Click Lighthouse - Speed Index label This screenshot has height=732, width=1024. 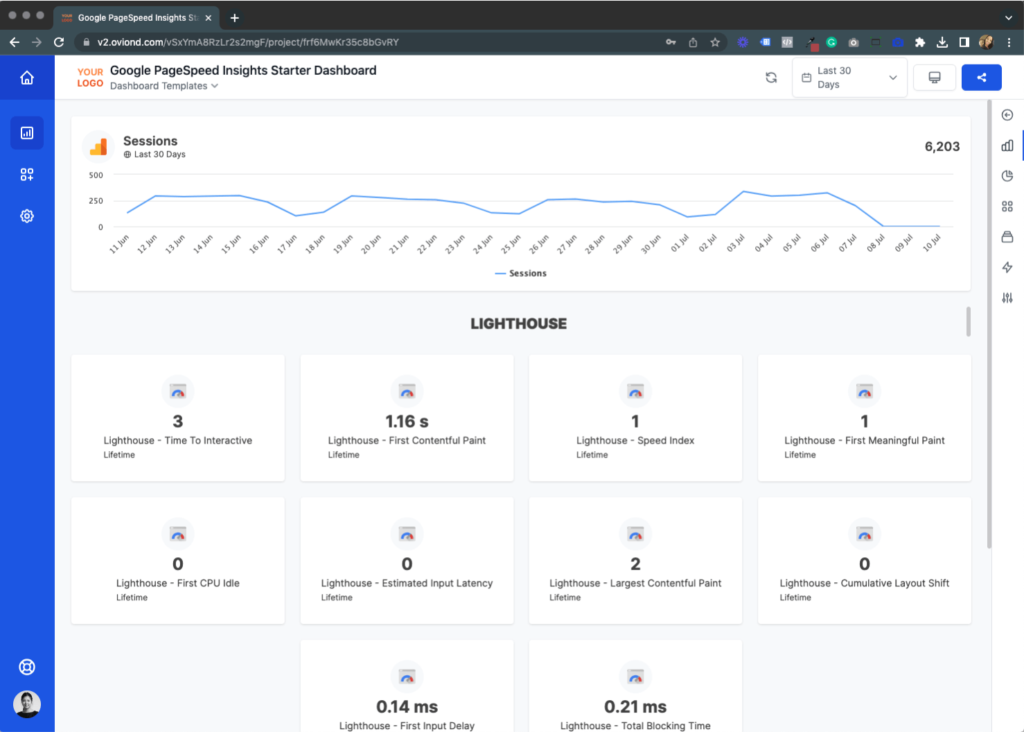coord(635,441)
